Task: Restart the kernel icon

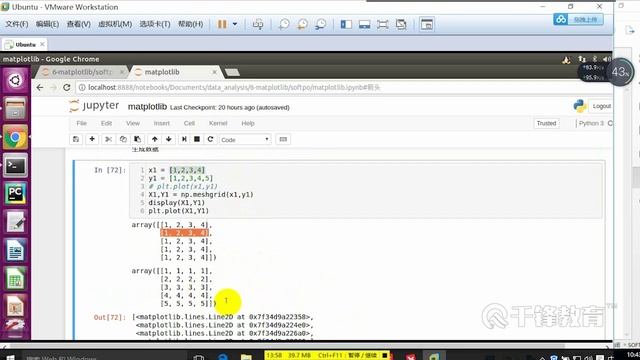Action: tap(210, 139)
